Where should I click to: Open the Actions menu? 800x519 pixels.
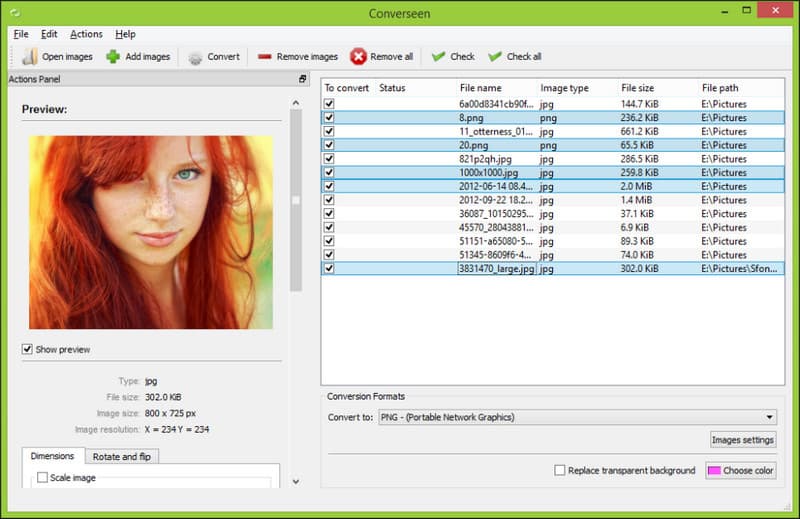(x=86, y=34)
